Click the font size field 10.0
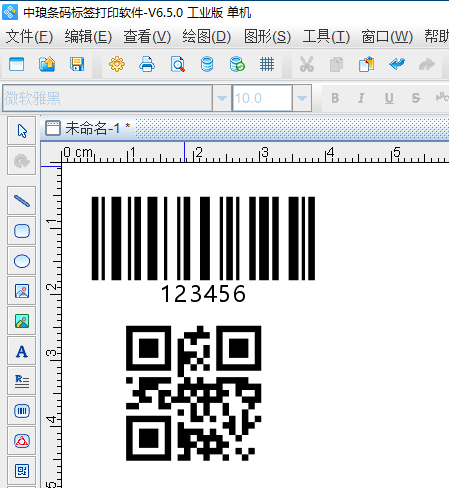This screenshot has height=488, width=449. [x=262, y=98]
